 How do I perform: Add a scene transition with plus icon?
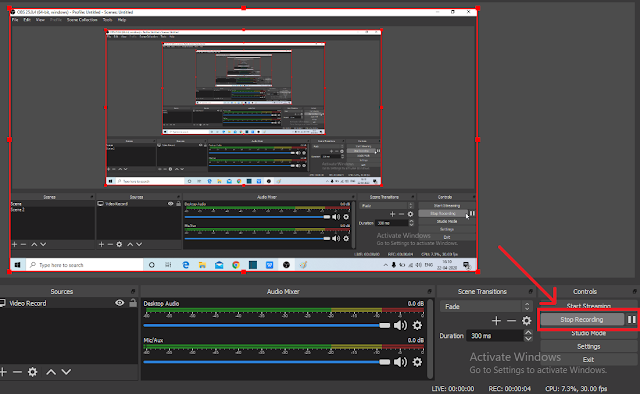pos(496,321)
